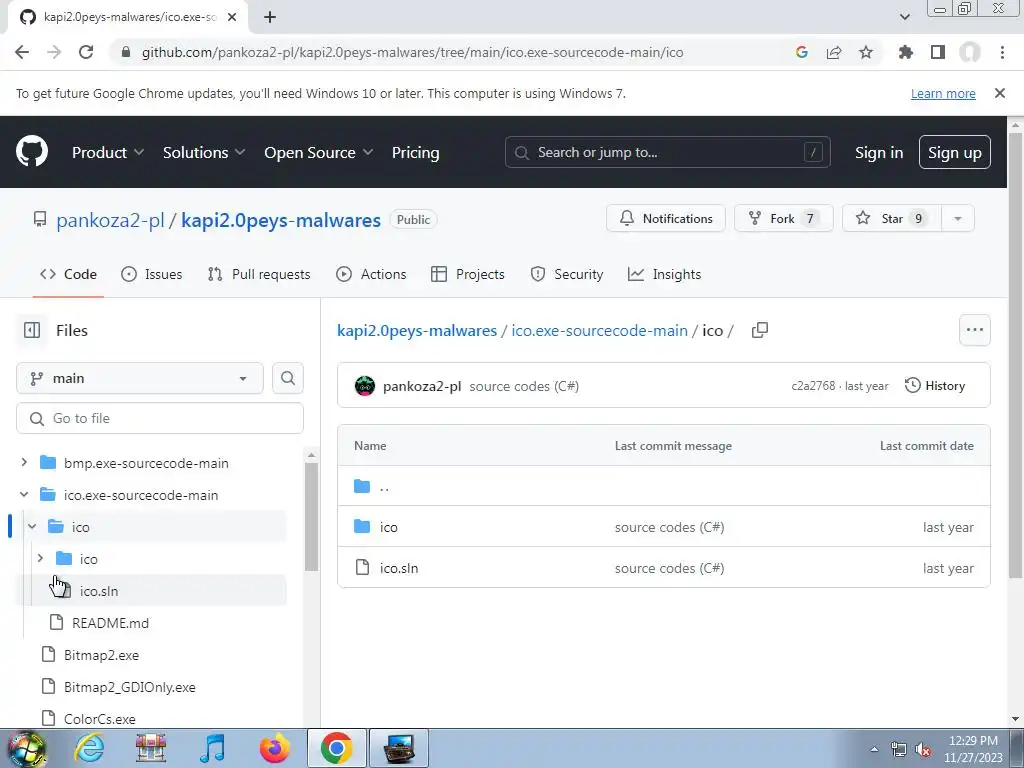1024x768 pixels.
Task: Open the Security tab
Action: coord(567,274)
